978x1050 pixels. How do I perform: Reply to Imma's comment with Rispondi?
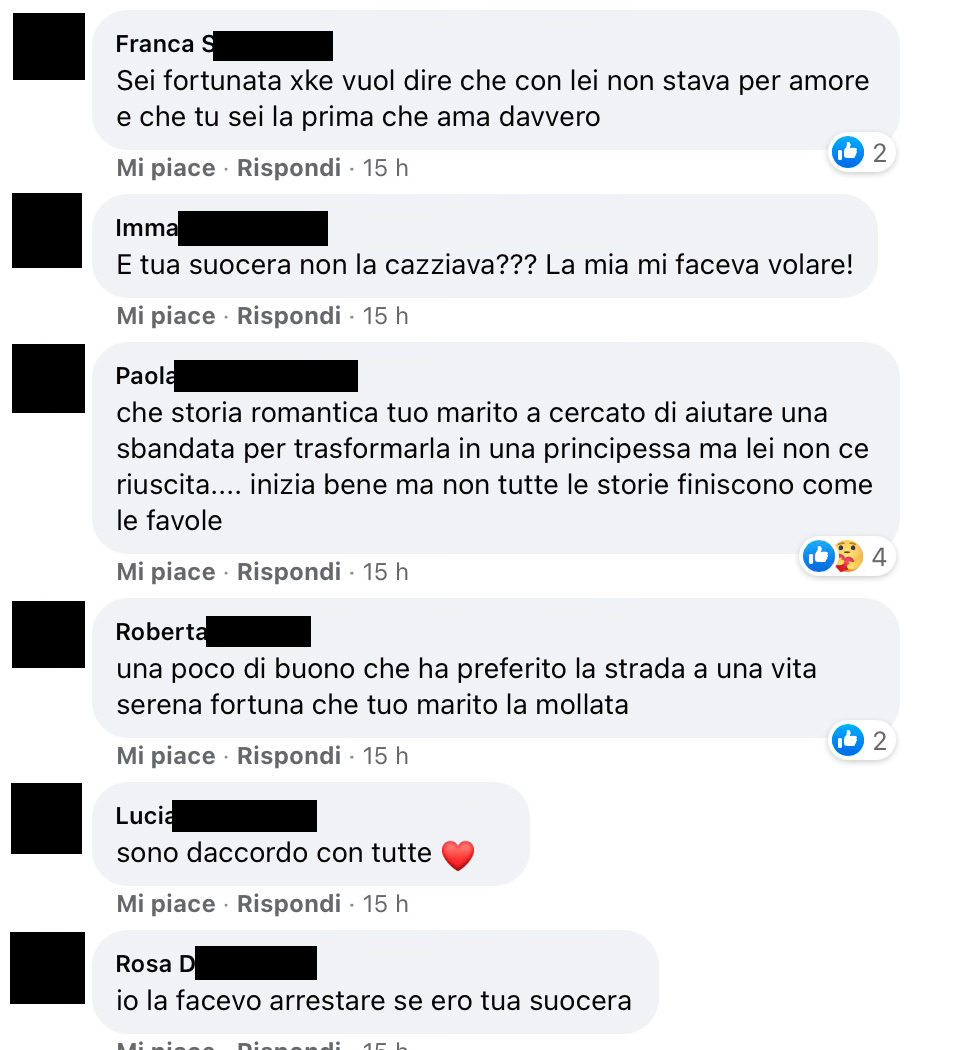[x=289, y=315]
